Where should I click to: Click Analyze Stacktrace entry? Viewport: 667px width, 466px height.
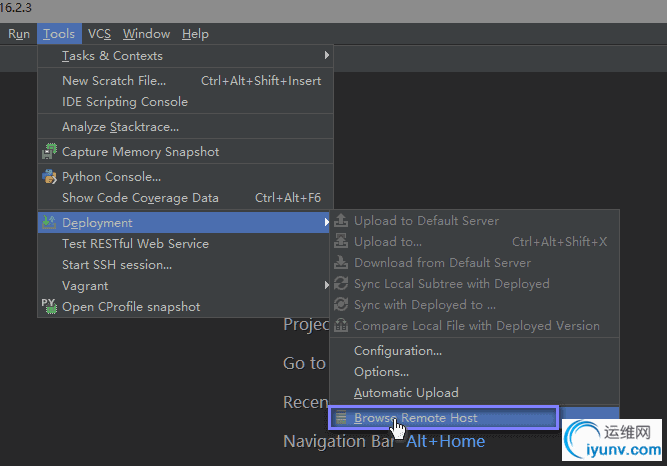point(120,127)
